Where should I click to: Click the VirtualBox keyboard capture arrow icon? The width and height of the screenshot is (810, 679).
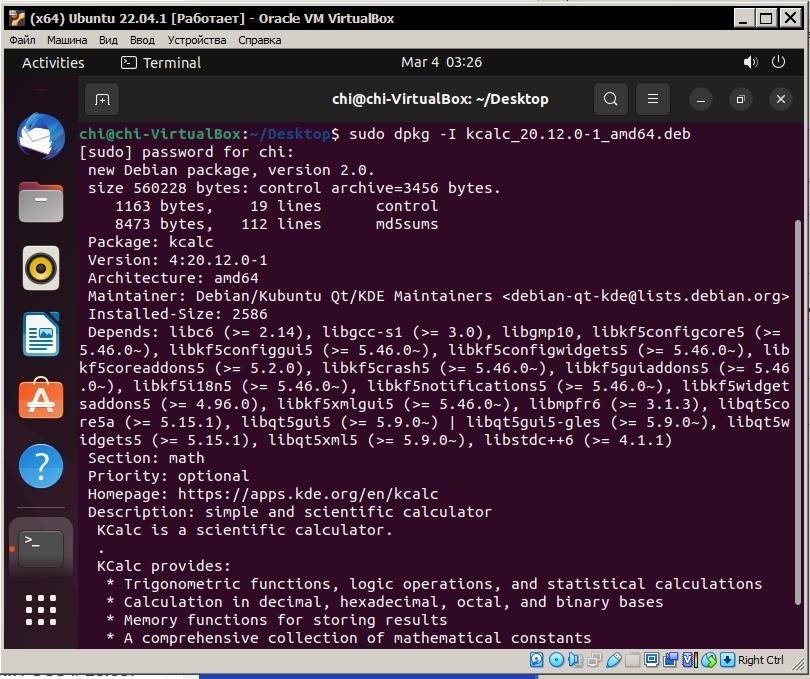click(x=727, y=659)
